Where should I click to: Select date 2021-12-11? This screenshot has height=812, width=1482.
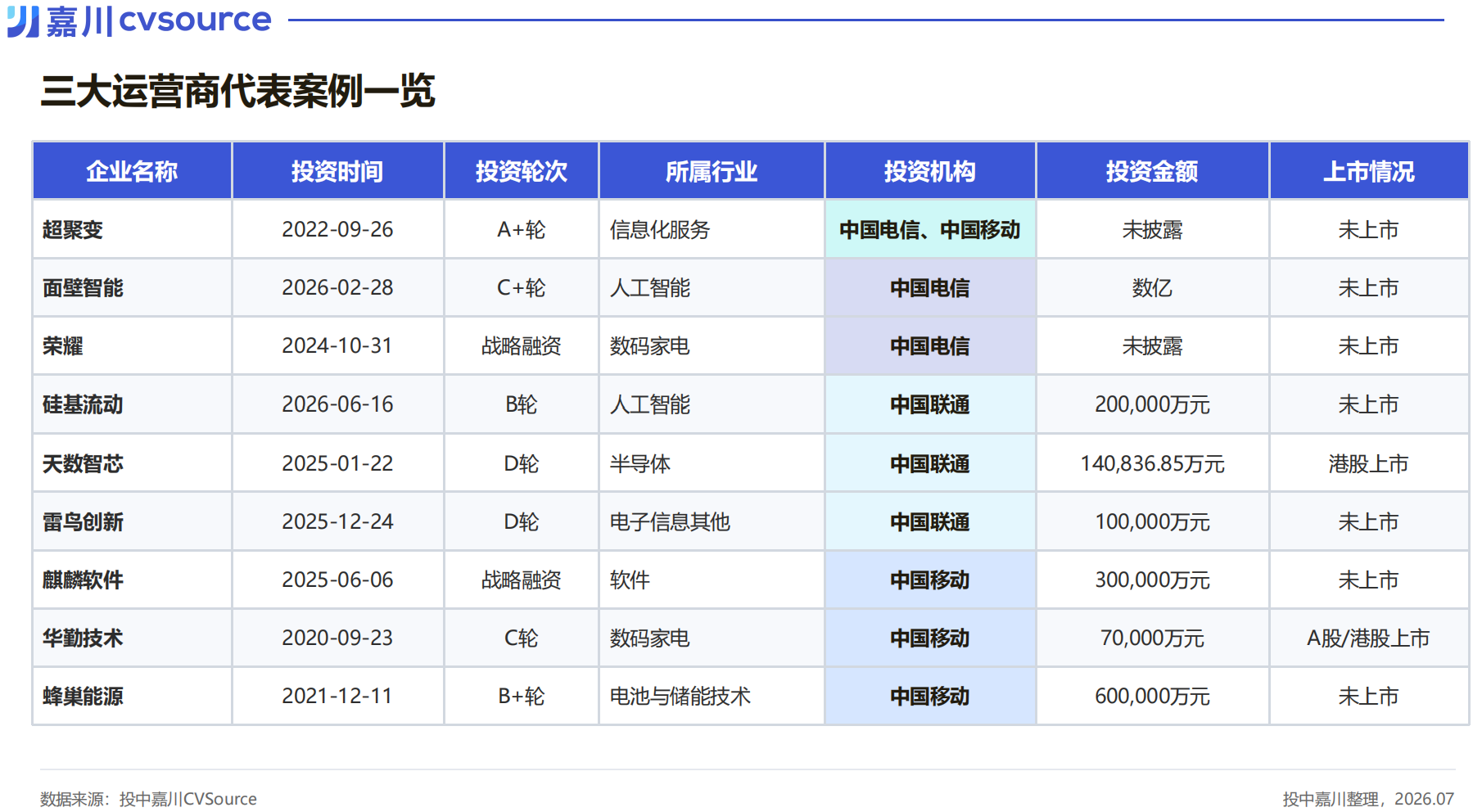click(x=337, y=695)
